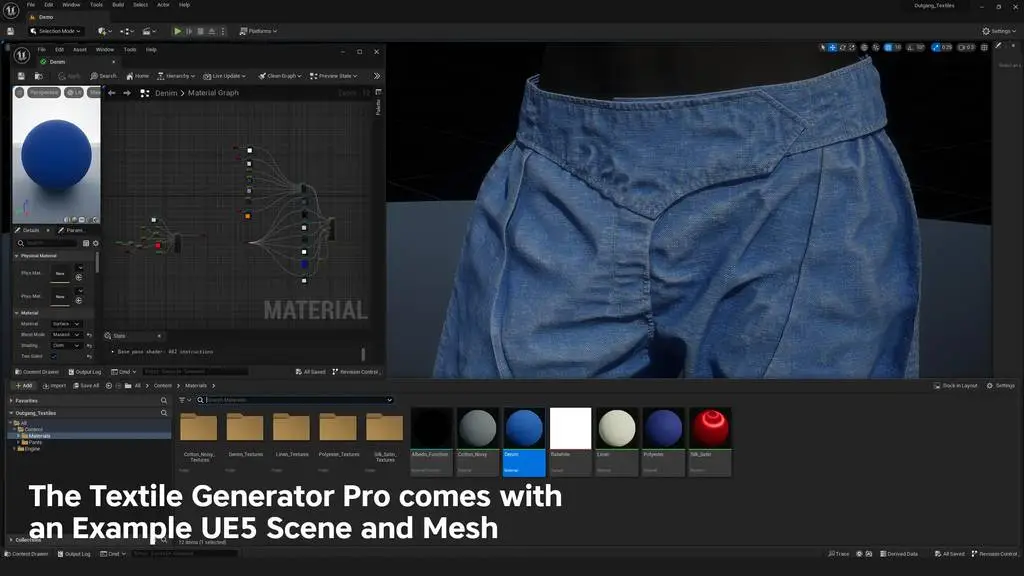The height and width of the screenshot is (576, 1024).
Task: Click the Home icon in Material Editor
Action: click(136, 76)
